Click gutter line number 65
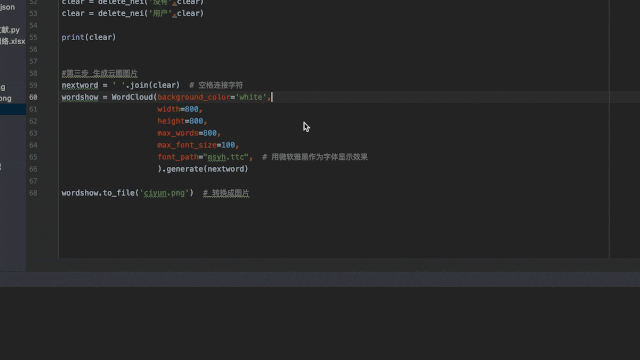The width and height of the screenshot is (640, 360). pyautogui.click(x=33, y=157)
